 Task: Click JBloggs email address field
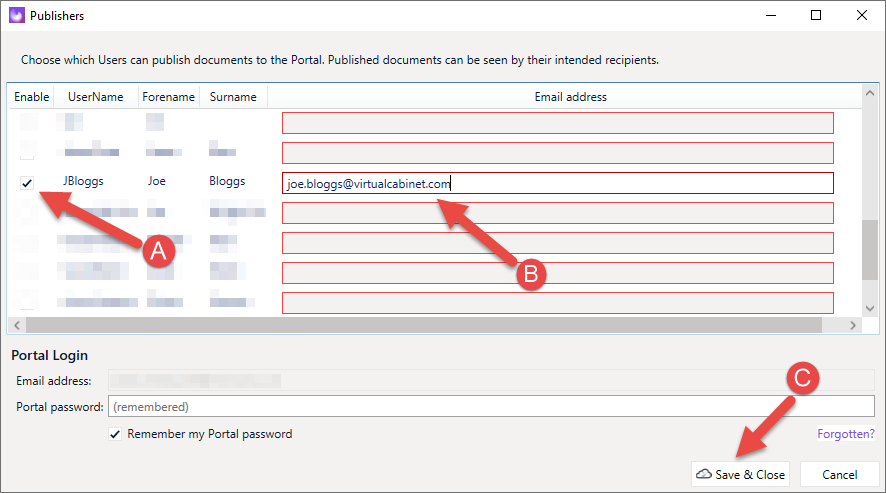coord(558,183)
